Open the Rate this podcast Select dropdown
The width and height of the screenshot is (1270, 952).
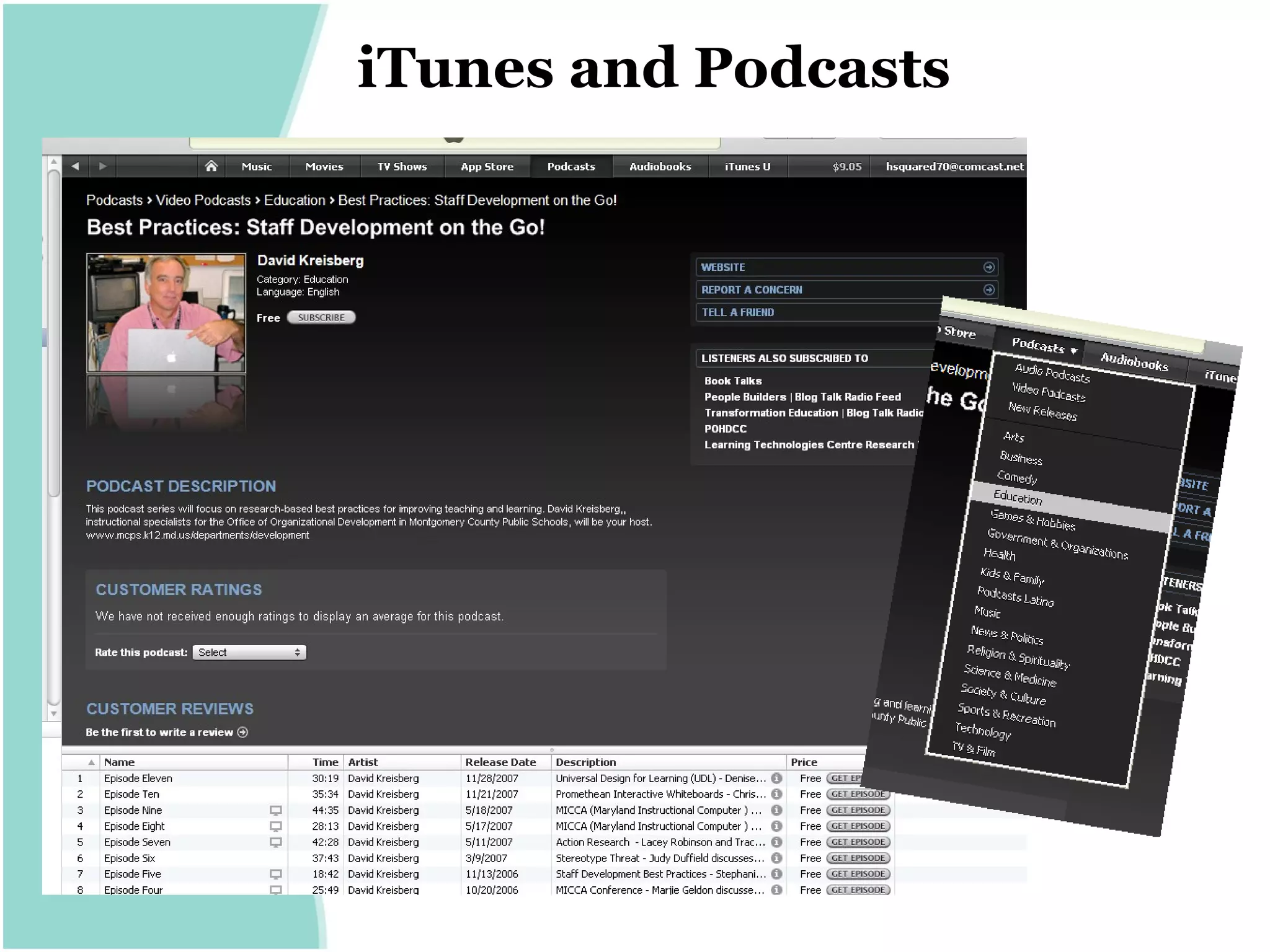249,652
